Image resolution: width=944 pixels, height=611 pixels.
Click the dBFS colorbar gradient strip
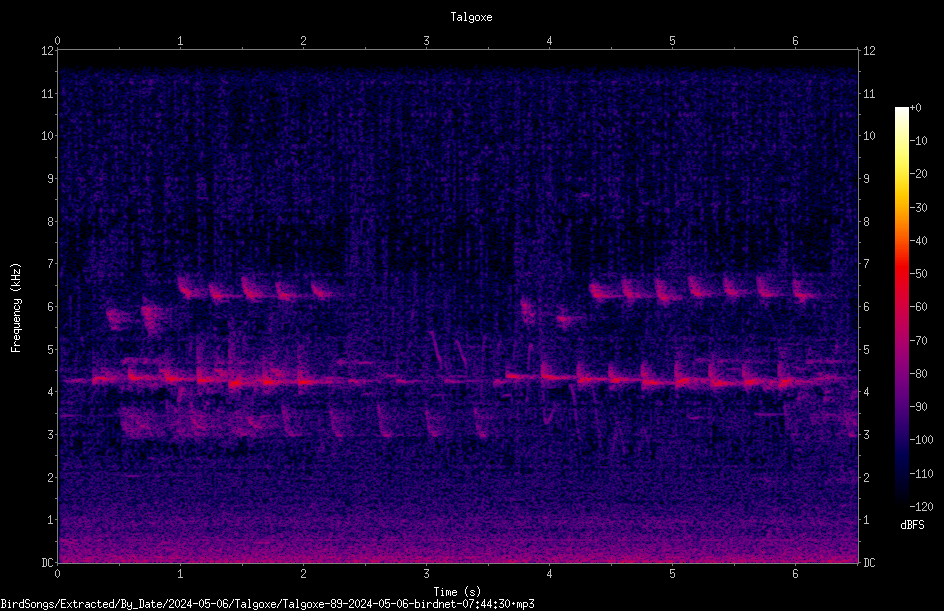point(901,306)
